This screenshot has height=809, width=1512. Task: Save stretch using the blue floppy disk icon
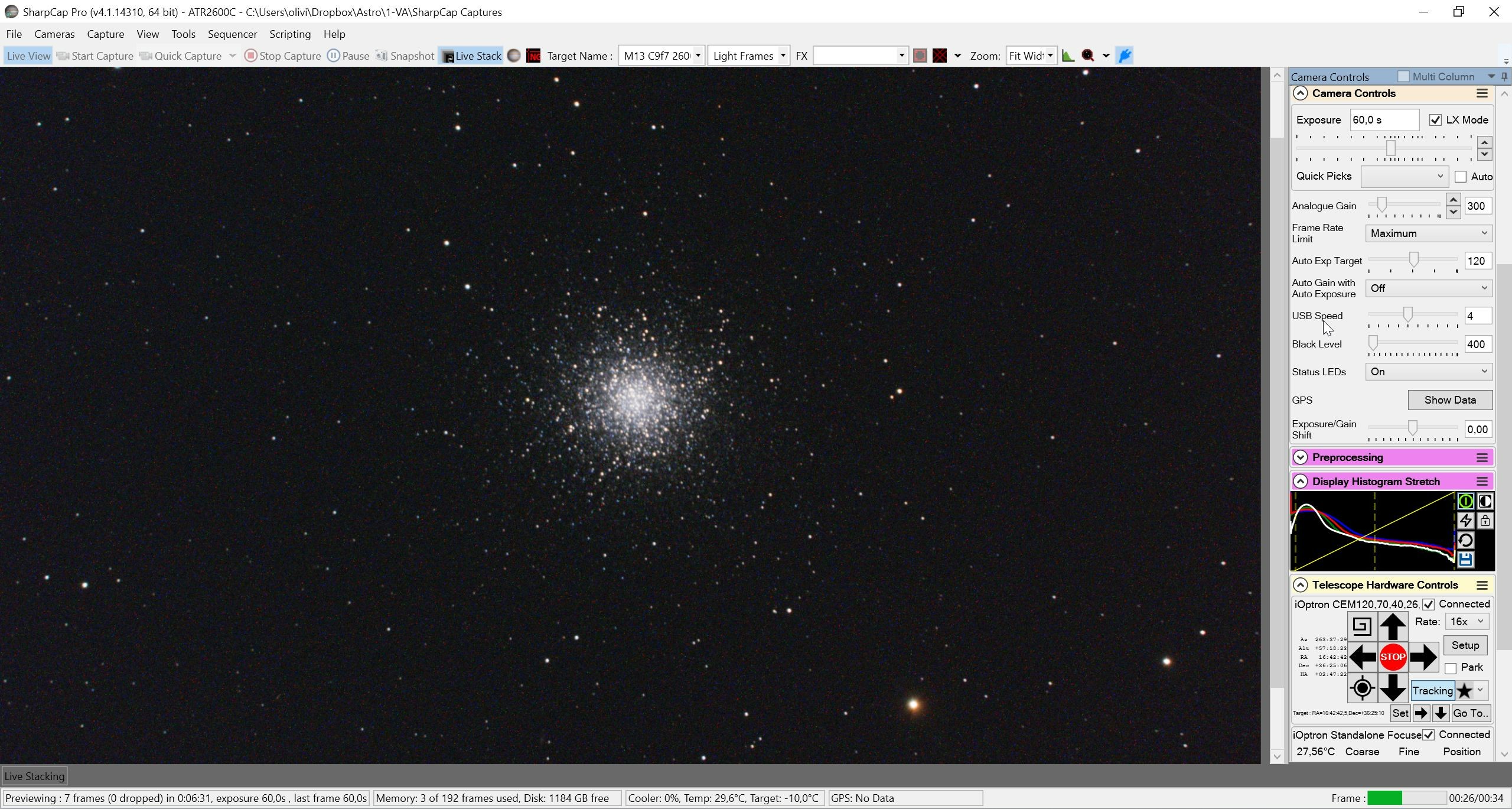point(1465,560)
